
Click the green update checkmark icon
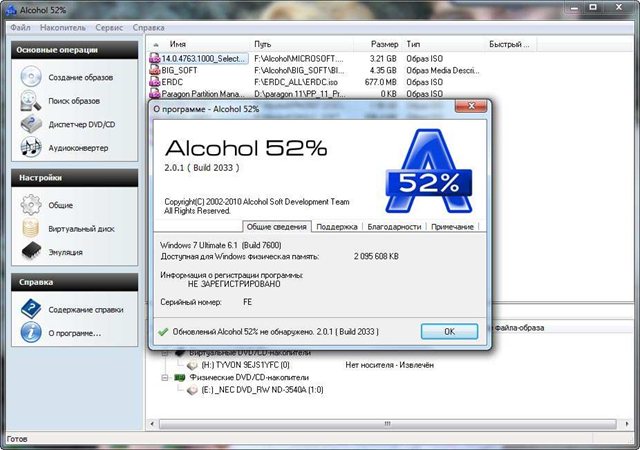pos(163,332)
